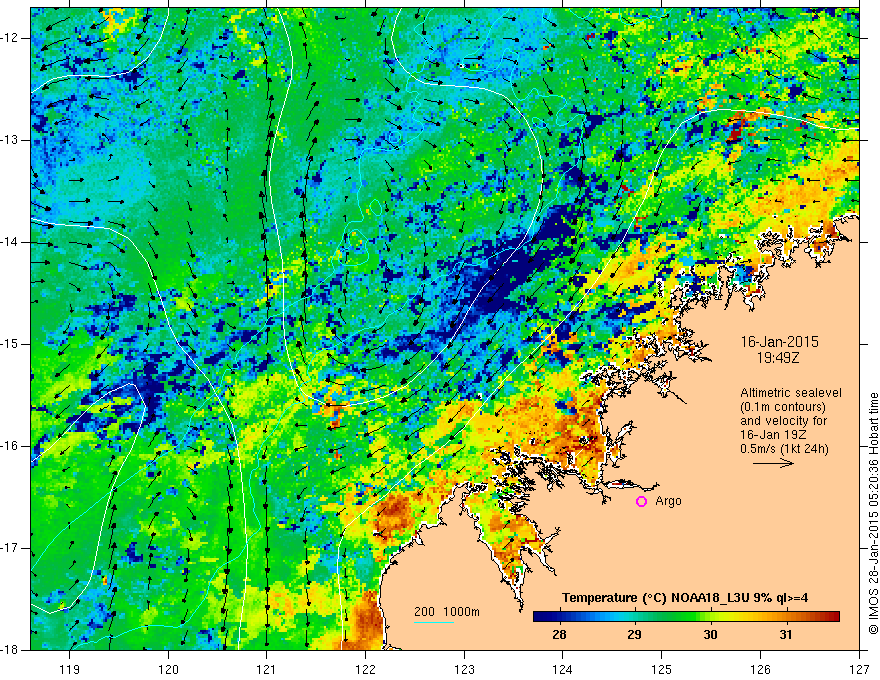Click longitude label '123' on the axis

[464, 669]
